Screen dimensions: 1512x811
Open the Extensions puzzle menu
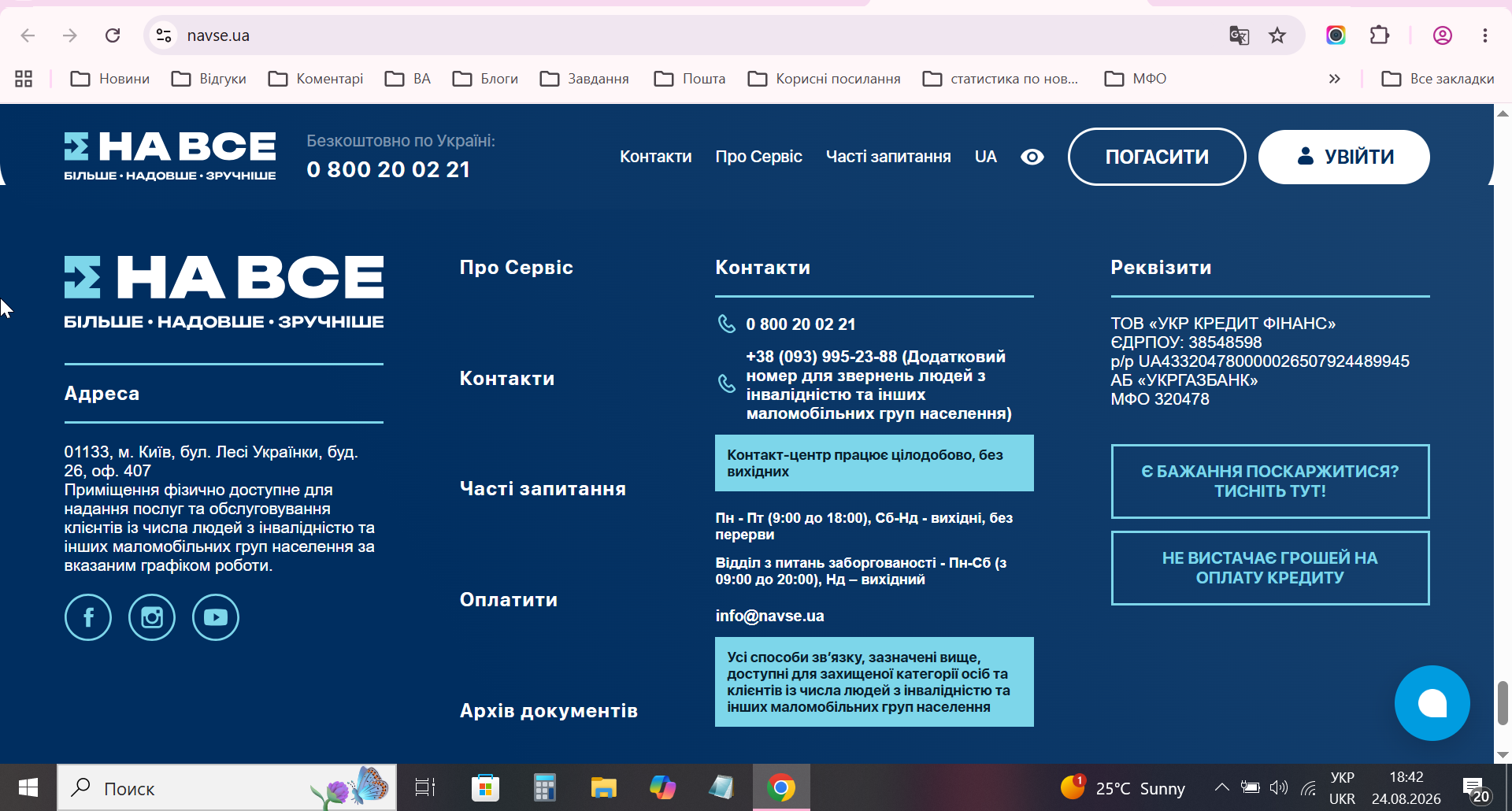click(x=1380, y=35)
